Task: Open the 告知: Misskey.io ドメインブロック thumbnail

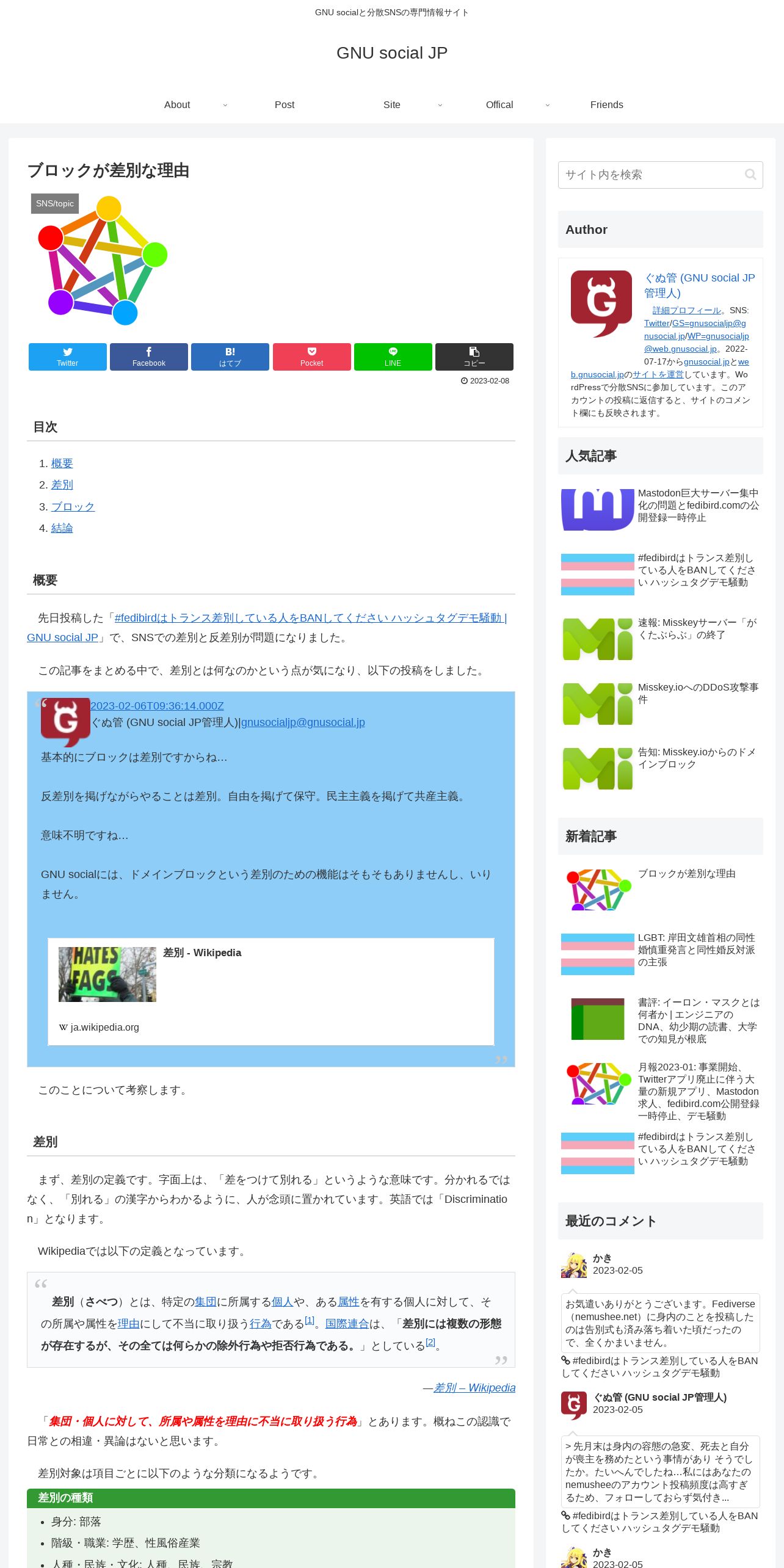Action: tap(598, 768)
